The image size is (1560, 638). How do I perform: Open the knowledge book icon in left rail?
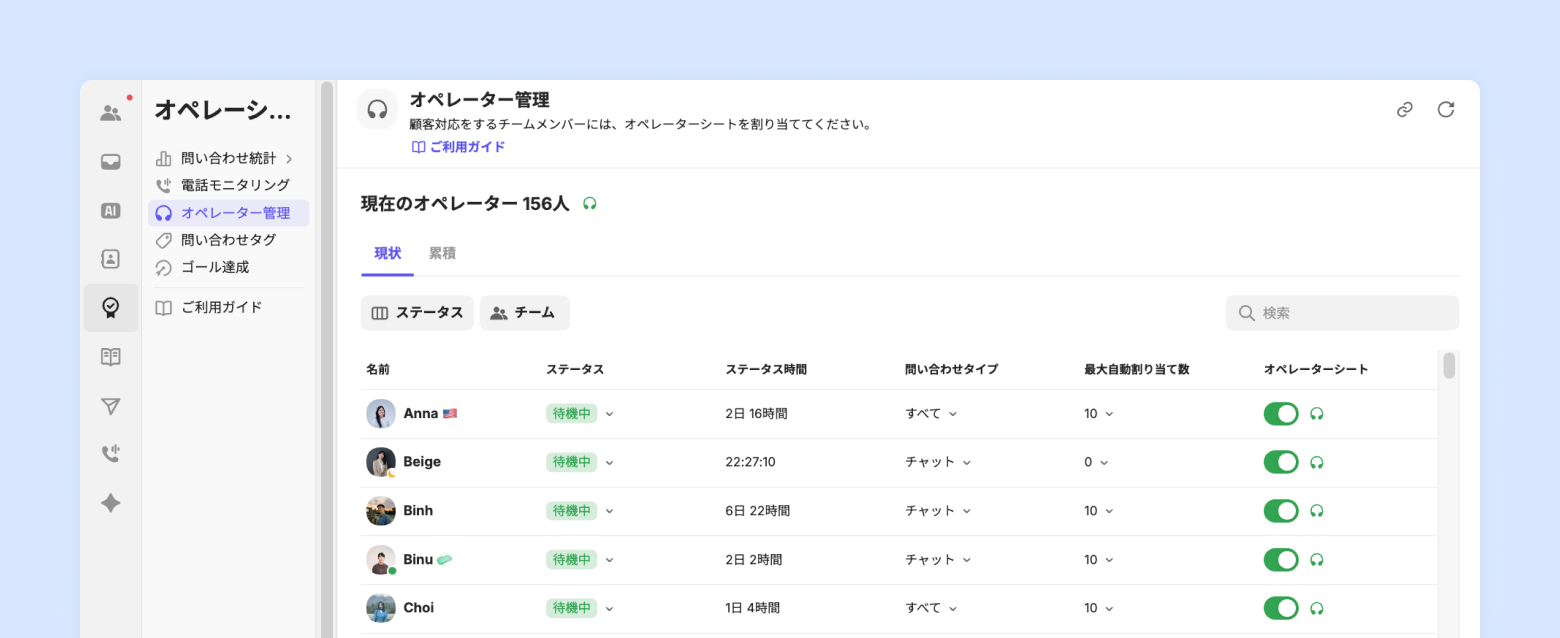point(111,357)
